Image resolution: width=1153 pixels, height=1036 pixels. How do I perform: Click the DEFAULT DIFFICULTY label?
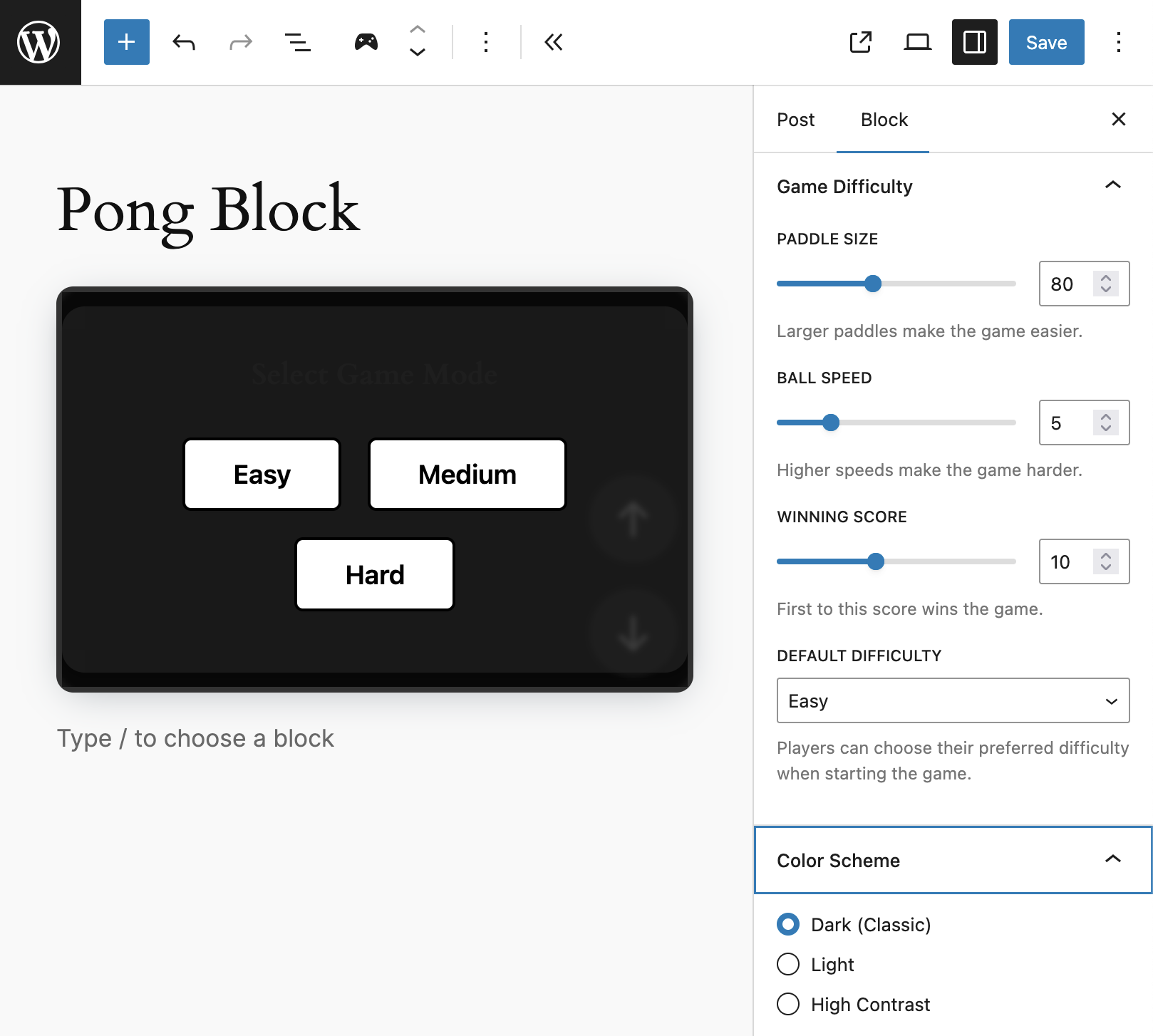tap(859, 656)
